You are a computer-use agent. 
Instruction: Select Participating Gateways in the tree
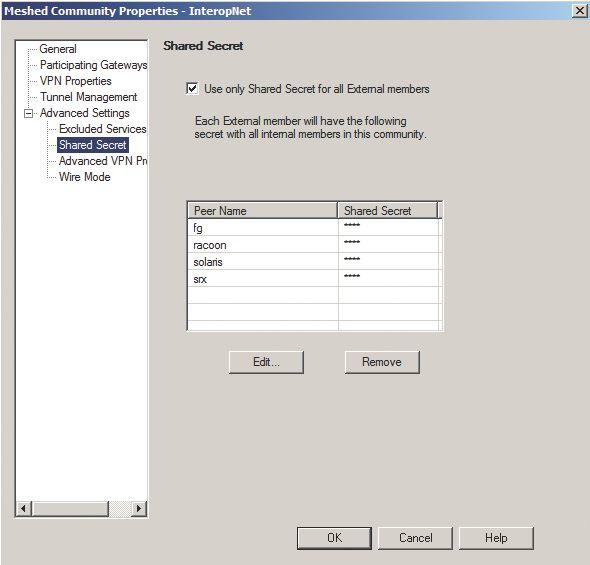pos(93,65)
